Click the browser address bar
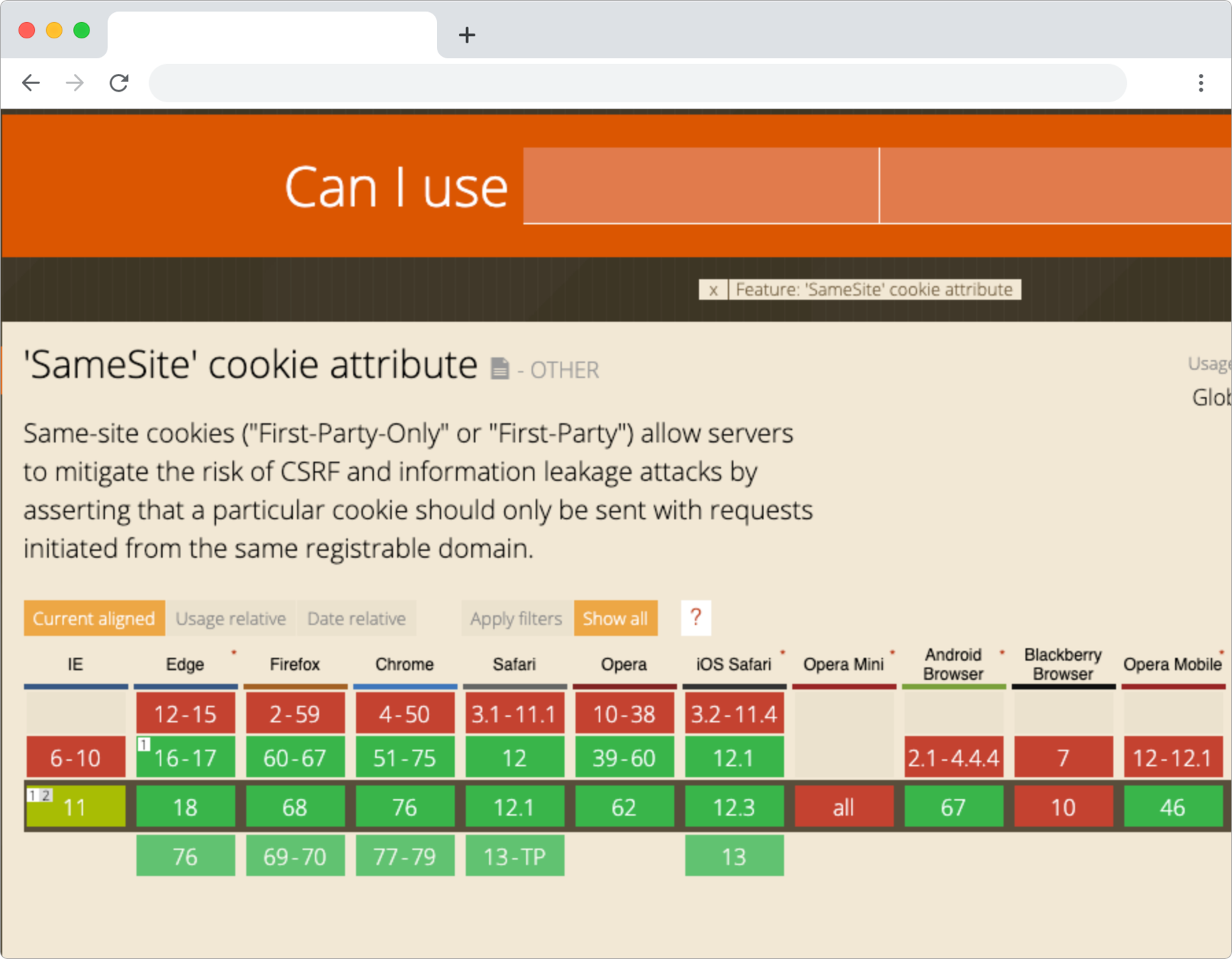 (x=637, y=83)
